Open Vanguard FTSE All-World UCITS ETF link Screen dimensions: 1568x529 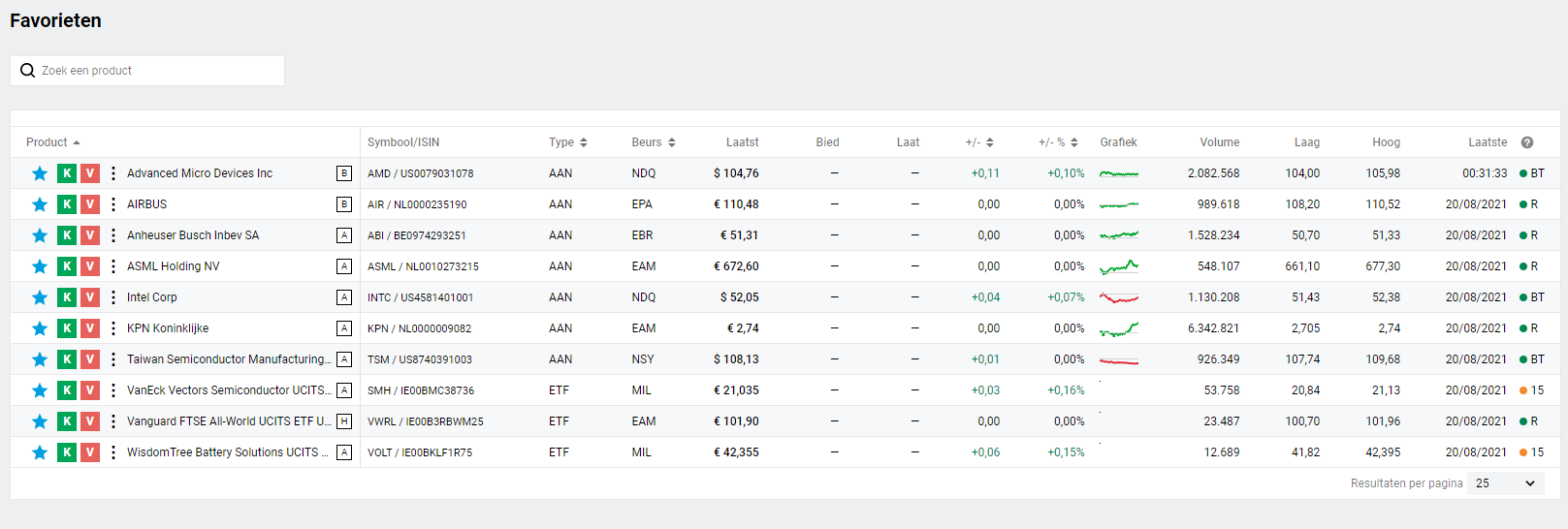coord(228,421)
